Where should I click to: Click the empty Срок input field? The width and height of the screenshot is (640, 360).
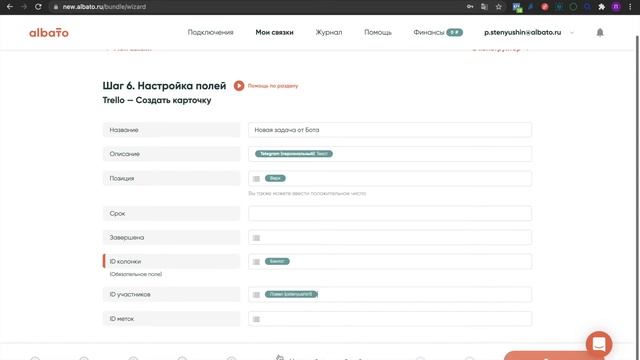390,213
